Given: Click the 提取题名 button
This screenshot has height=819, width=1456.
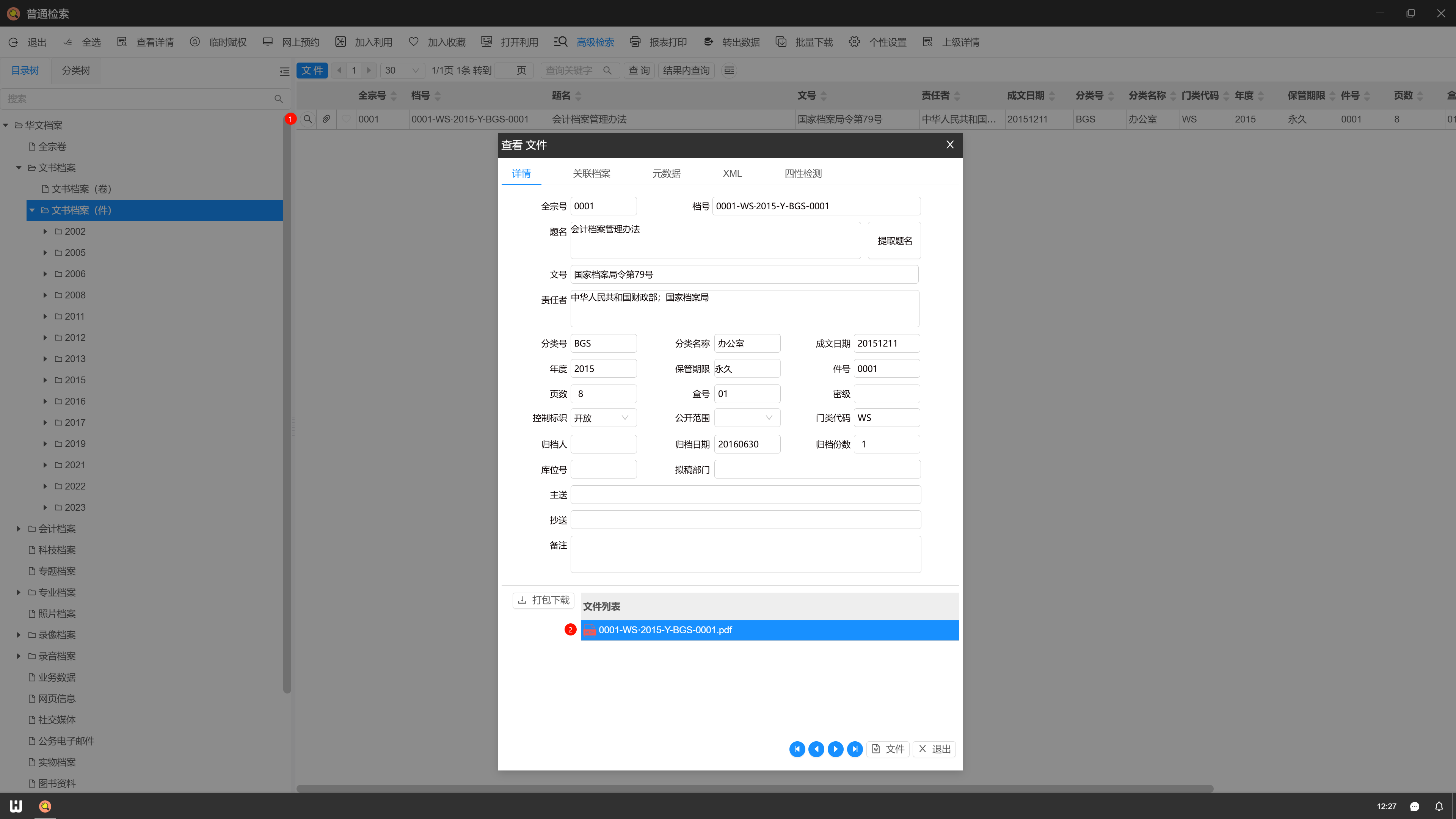Looking at the screenshot, I should (894, 241).
